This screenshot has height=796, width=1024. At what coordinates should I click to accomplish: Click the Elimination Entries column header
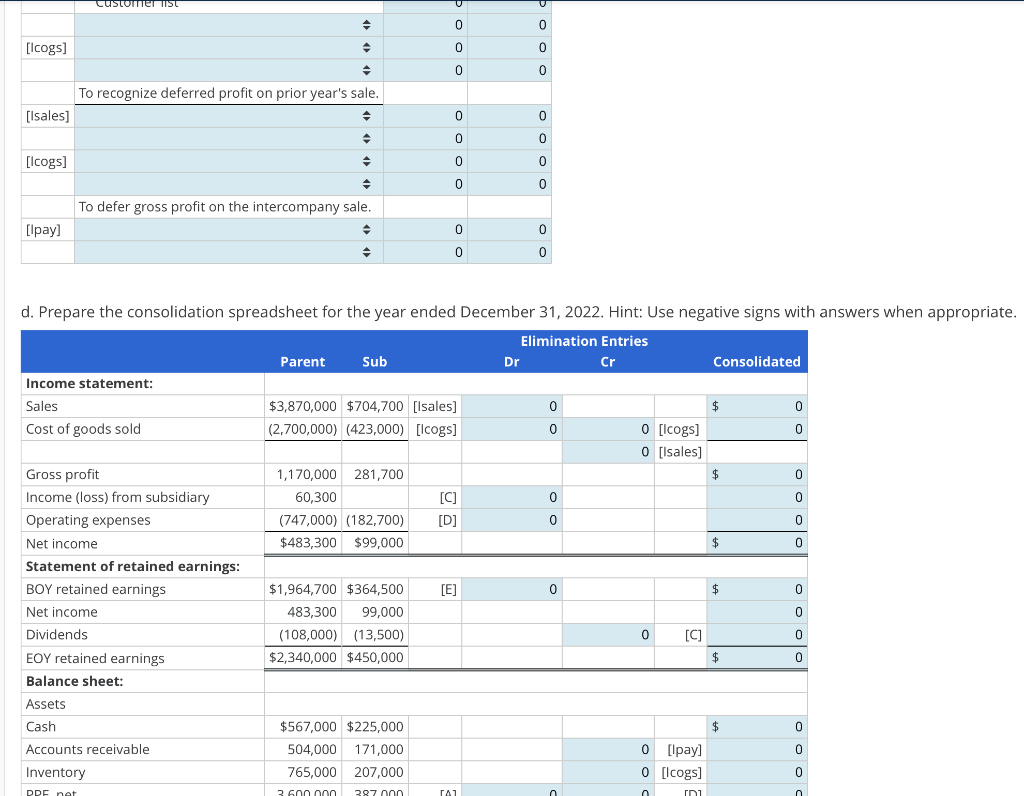pyautogui.click(x=584, y=341)
